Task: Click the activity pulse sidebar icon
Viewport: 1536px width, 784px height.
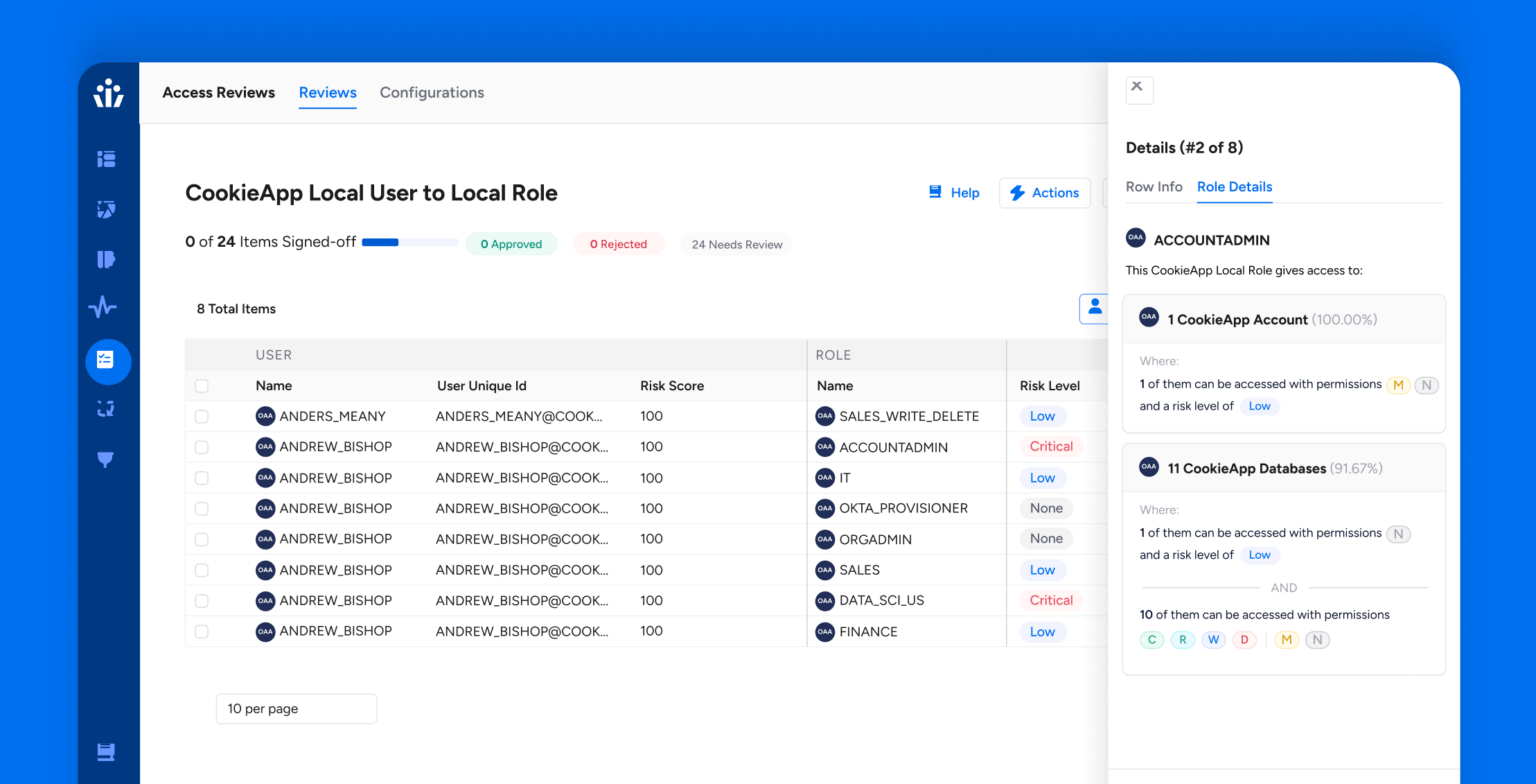Action: tap(103, 308)
